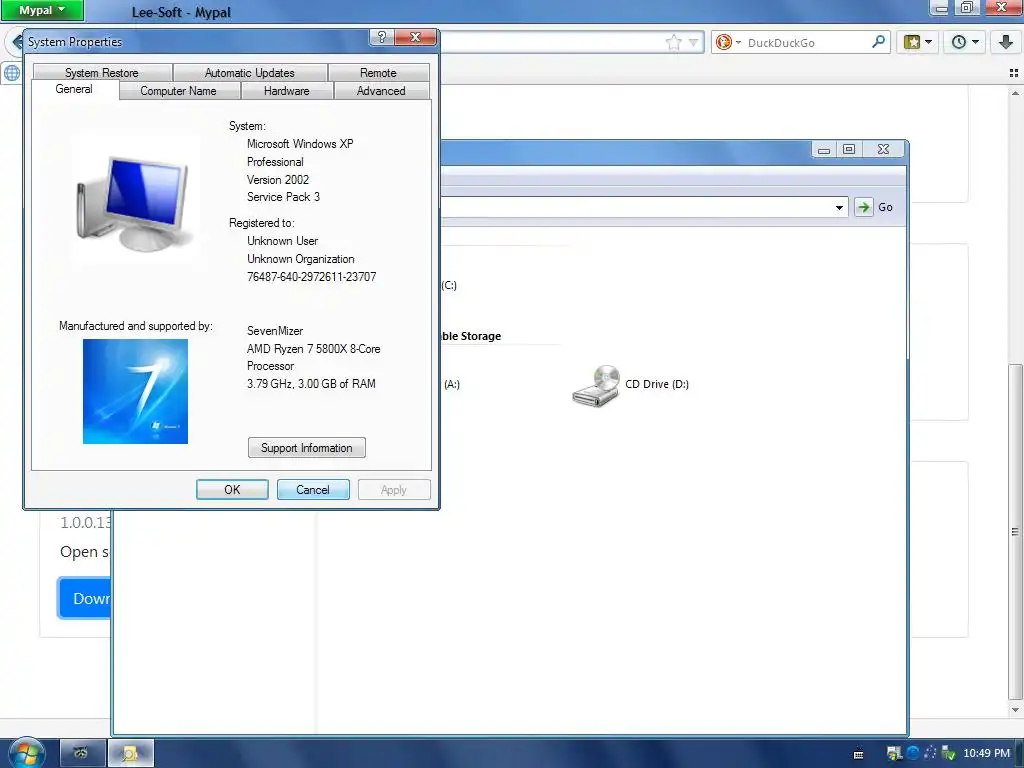The width and height of the screenshot is (1024, 768).
Task: Click the Version 2002 text
Action: pyautogui.click(x=278, y=180)
